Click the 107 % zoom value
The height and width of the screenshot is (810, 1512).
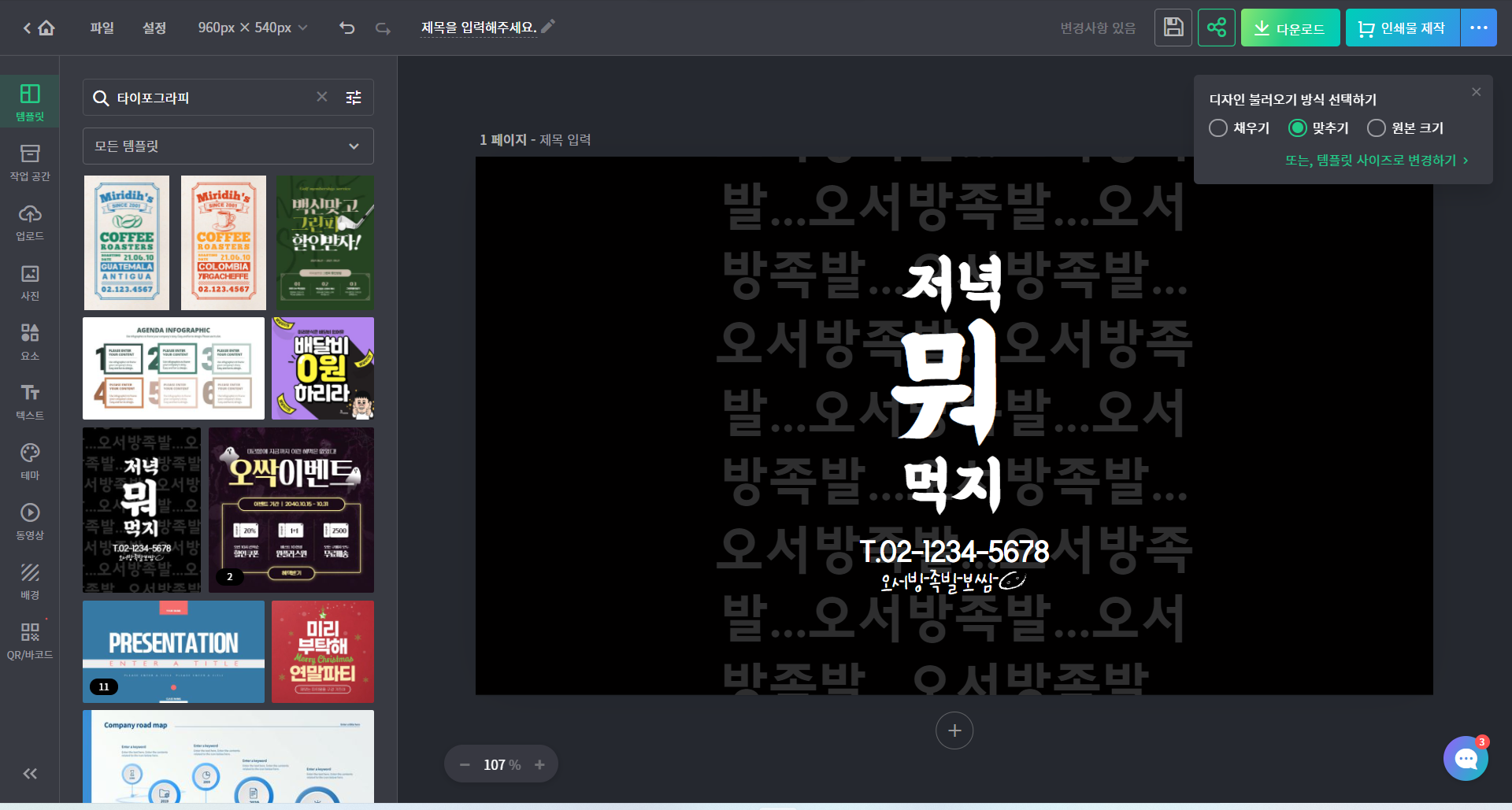tap(502, 765)
